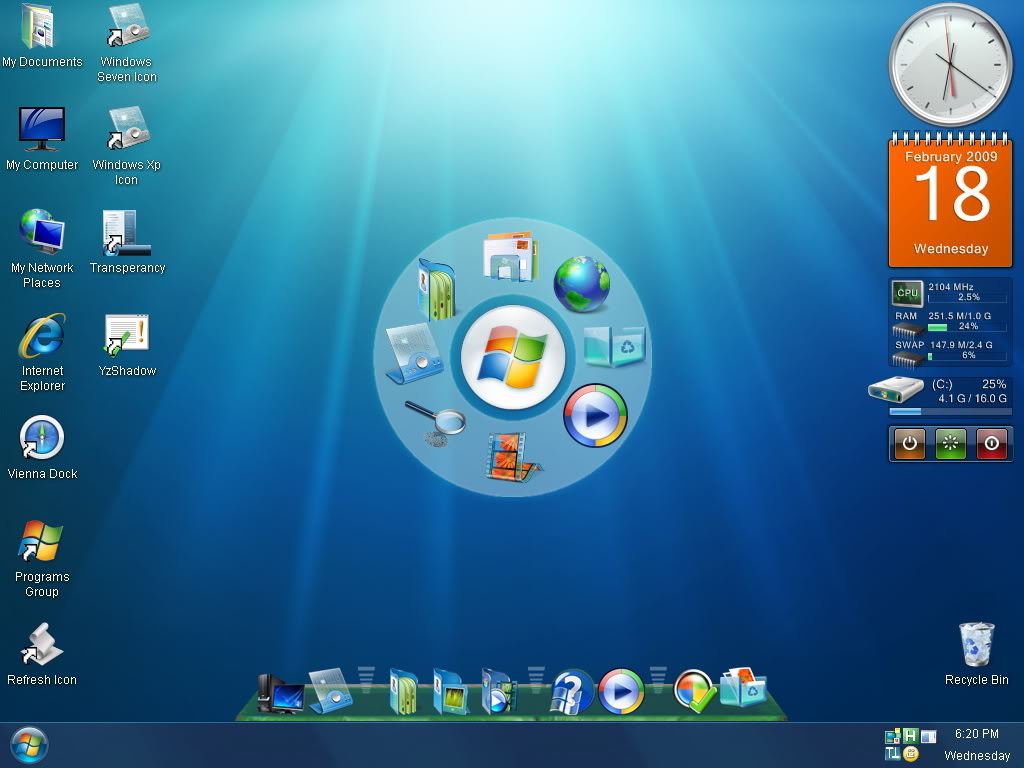Click the C: hard drive icon
The image size is (1024, 768).
[x=896, y=389]
